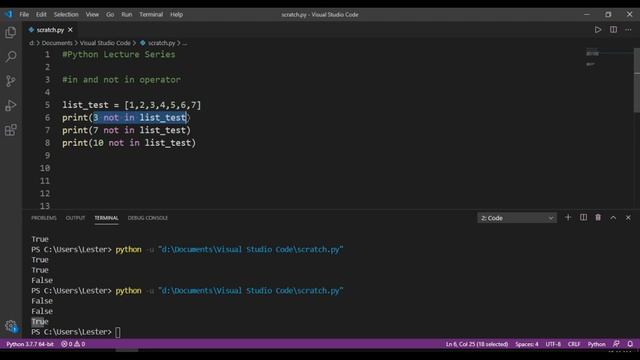
Task: Click highlighted 'True' terminal output
Action: (40, 322)
